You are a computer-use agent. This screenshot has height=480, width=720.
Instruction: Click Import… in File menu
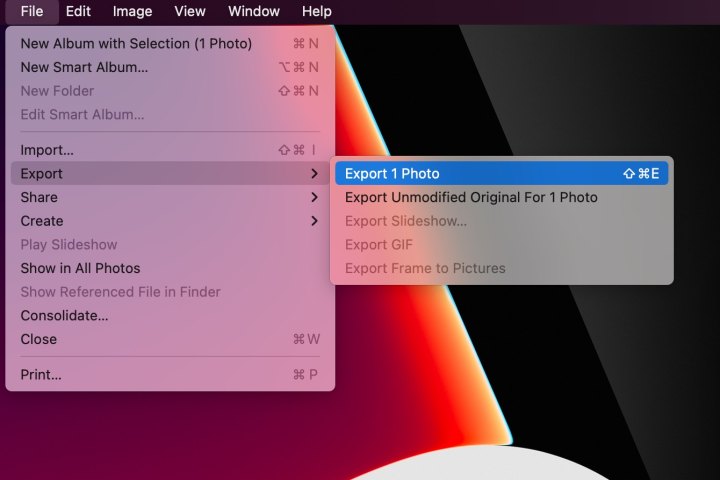coord(47,150)
